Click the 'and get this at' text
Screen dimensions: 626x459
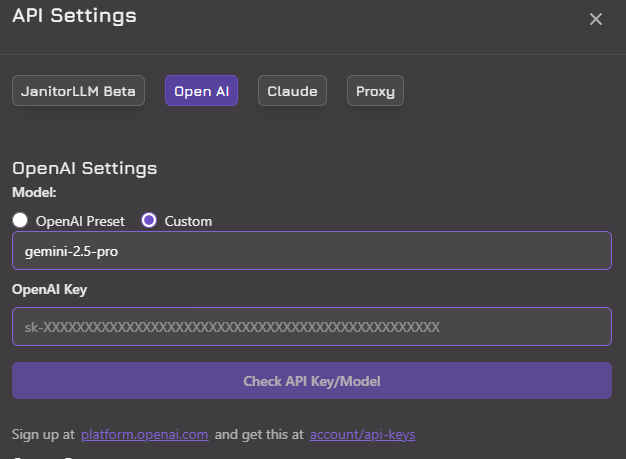(x=260, y=435)
